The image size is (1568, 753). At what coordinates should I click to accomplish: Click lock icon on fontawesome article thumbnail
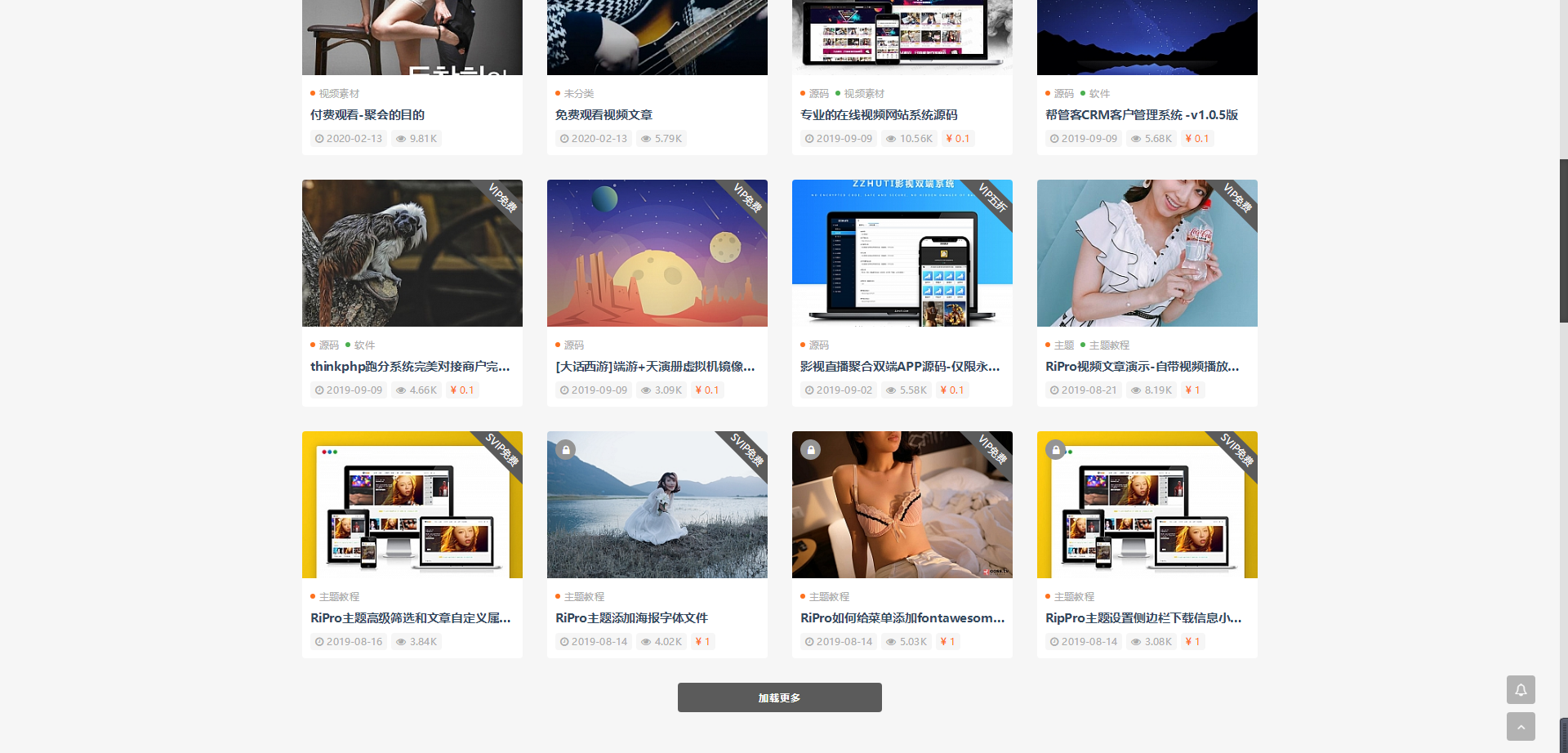[810, 449]
